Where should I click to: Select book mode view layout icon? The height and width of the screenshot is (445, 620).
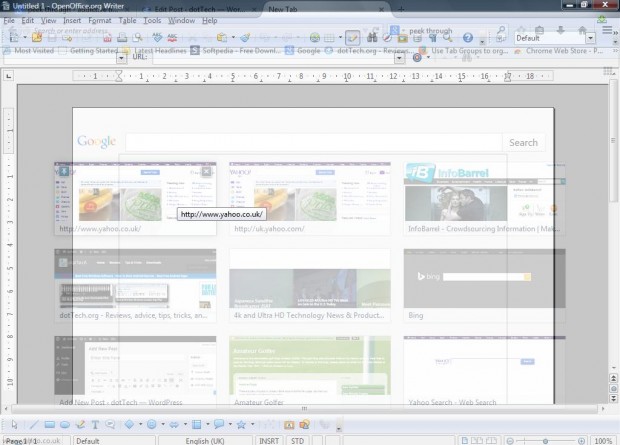coord(491,441)
